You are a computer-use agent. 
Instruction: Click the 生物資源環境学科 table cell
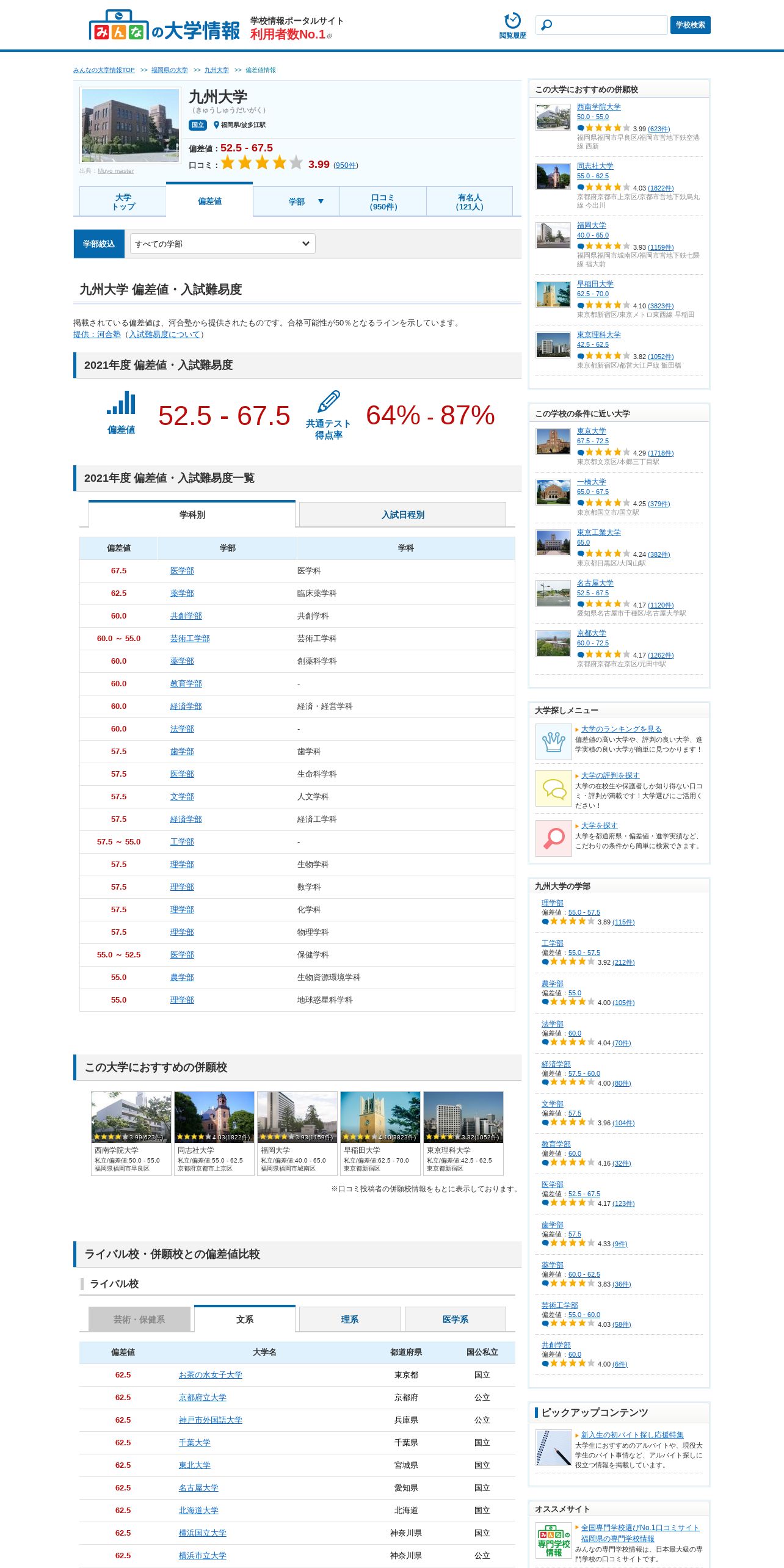click(x=405, y=977)
